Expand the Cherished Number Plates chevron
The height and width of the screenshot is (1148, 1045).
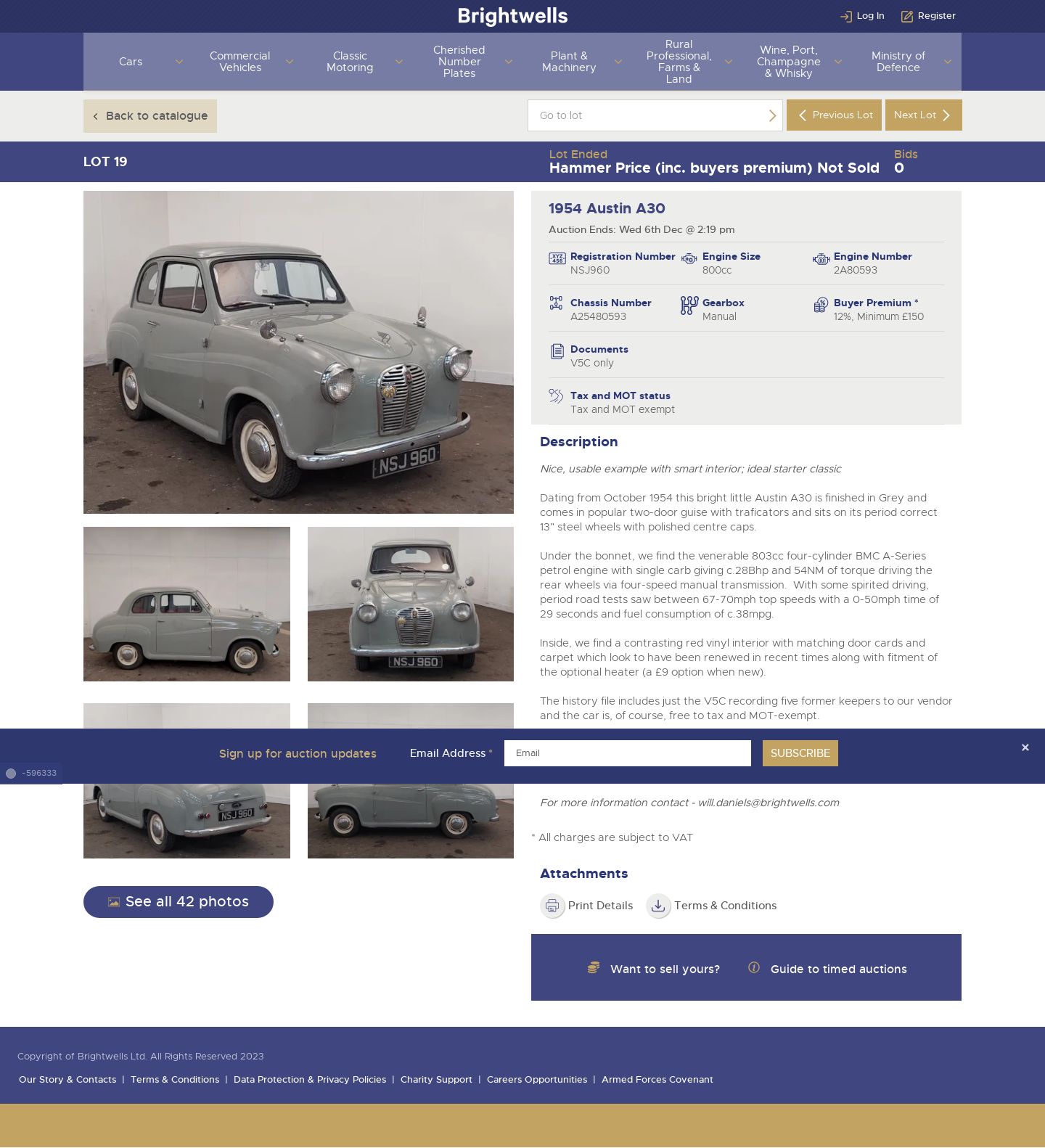point(509,62)
